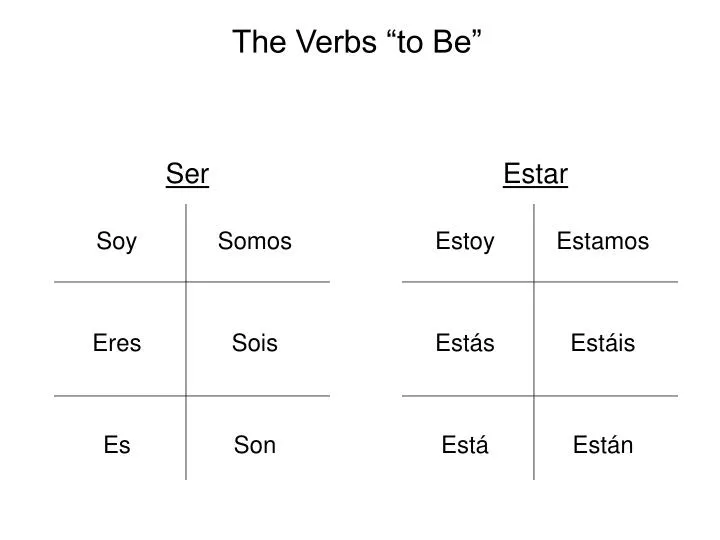720x540 pixels.
Task: Click the word Estáis
Action: [x=603, y=343]
